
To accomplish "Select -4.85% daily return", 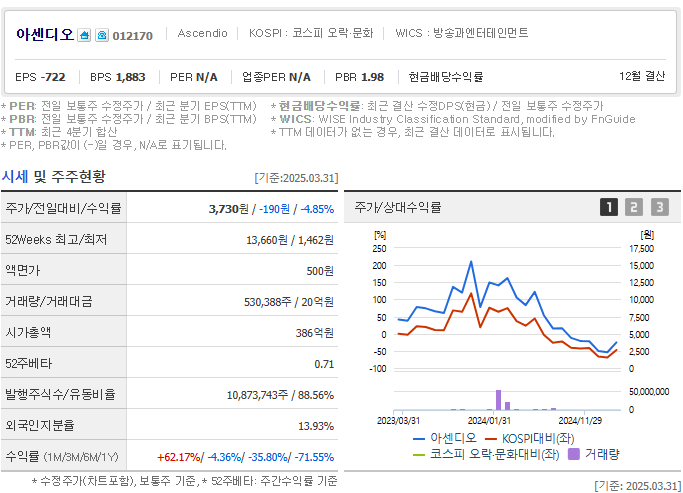I will [317, 209].
